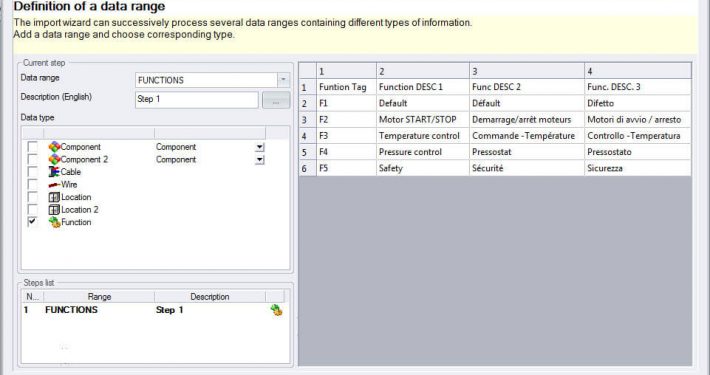Click the F2 cell
Image resolution: width=710 pixels, height=375 pixels.
click(x=346, y=120)
